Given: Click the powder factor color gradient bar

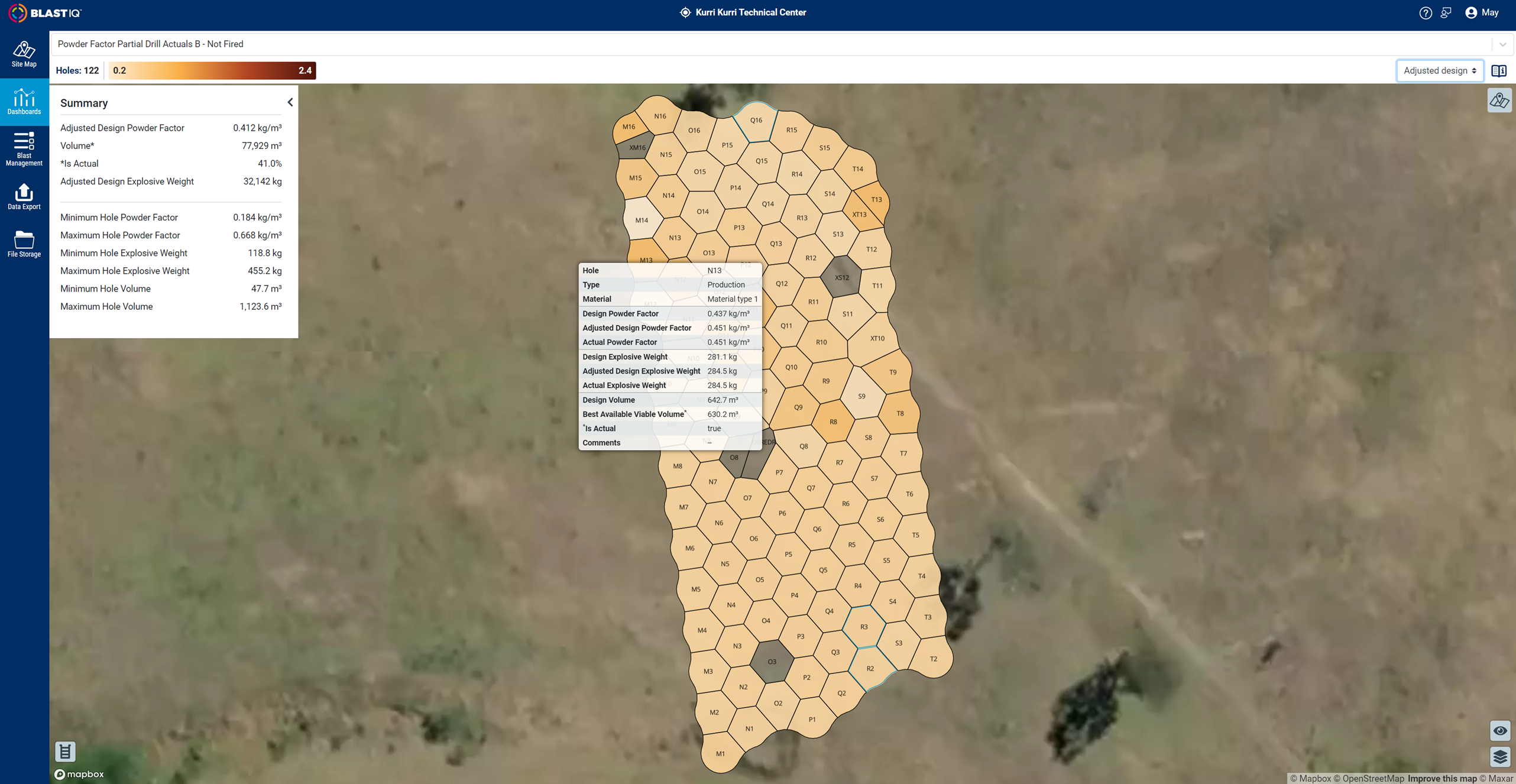Looking at the screenshot, I should (213, 70).
